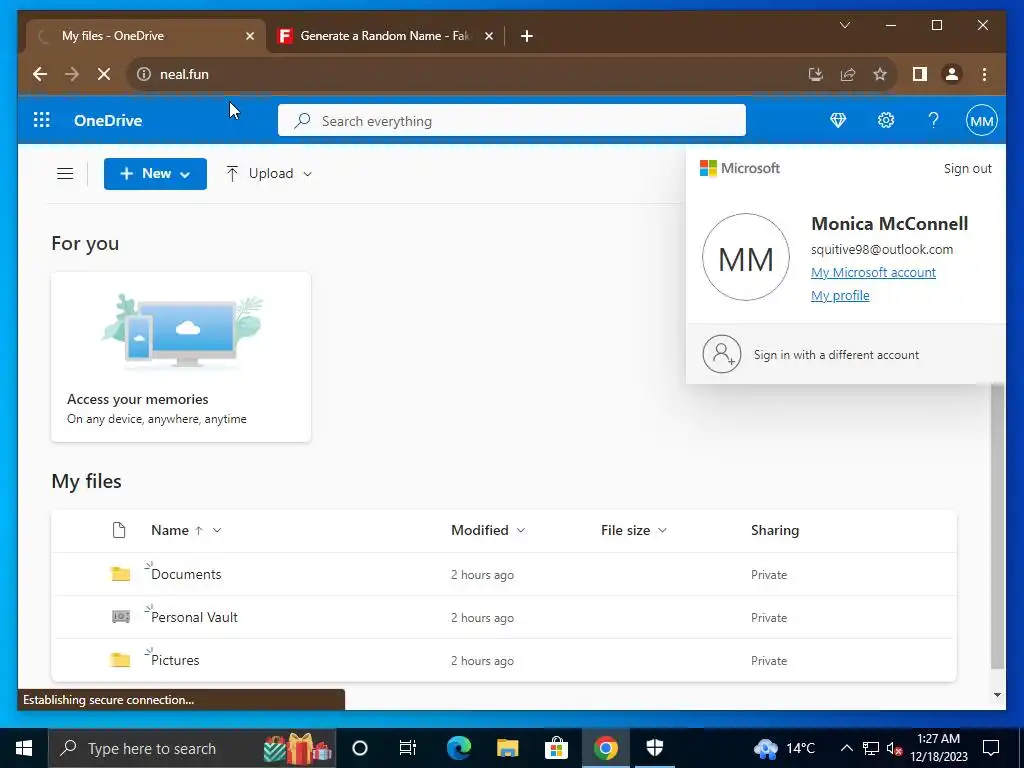1024x768 pixels.
Task: Bookmark this tab with the star
Action: click(880, 74)
